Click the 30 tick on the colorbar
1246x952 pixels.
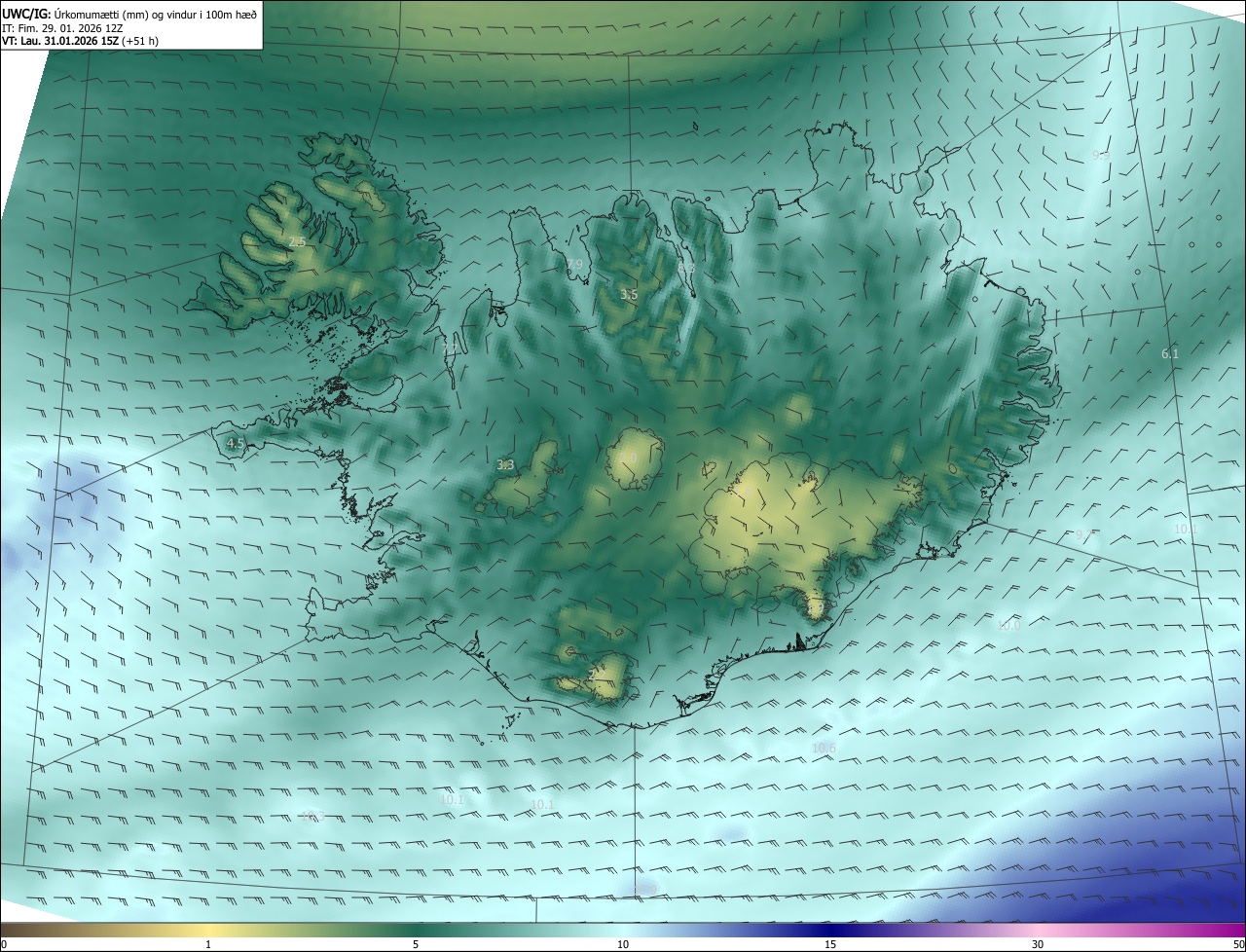coord(1038,944)
